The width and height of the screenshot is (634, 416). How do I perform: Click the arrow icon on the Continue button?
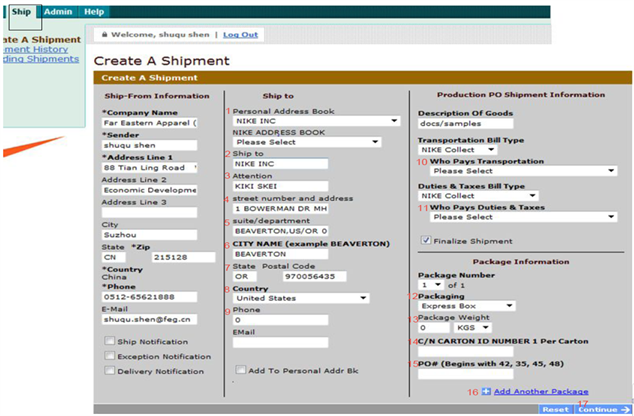pyautogui.click(x=623, y=409)
